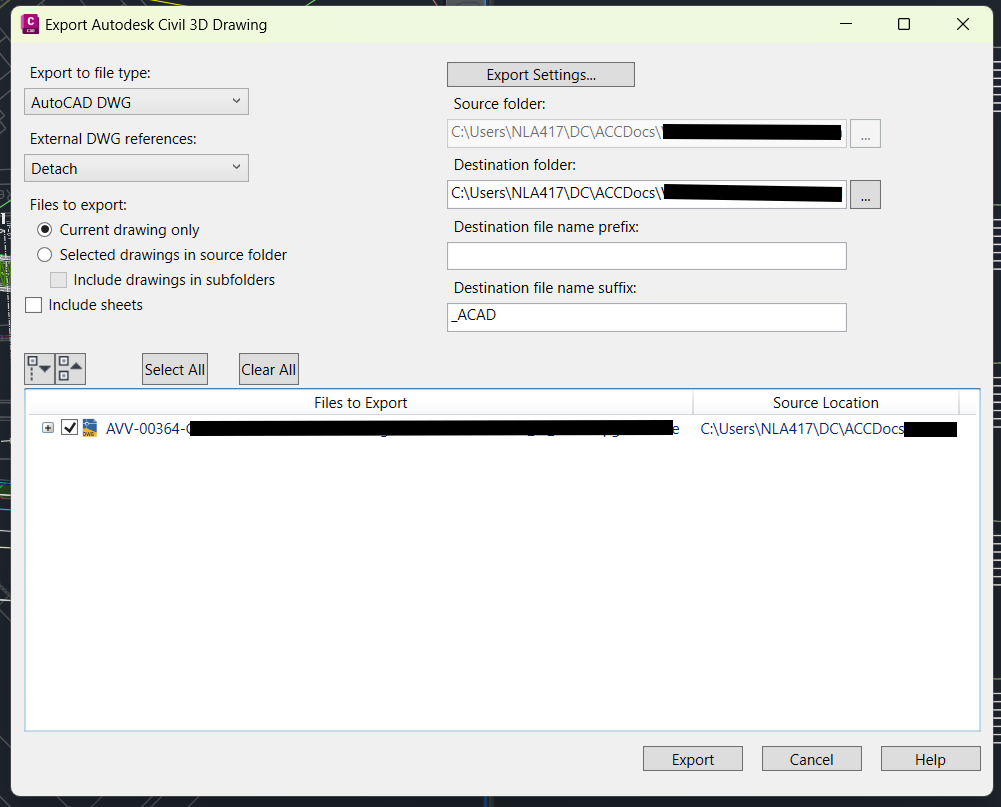This screenshot has height=807, width=1001.
Task: Maximize the Export Autodesk Civil 3D Drawing window
Action: (x=904, y=24)
